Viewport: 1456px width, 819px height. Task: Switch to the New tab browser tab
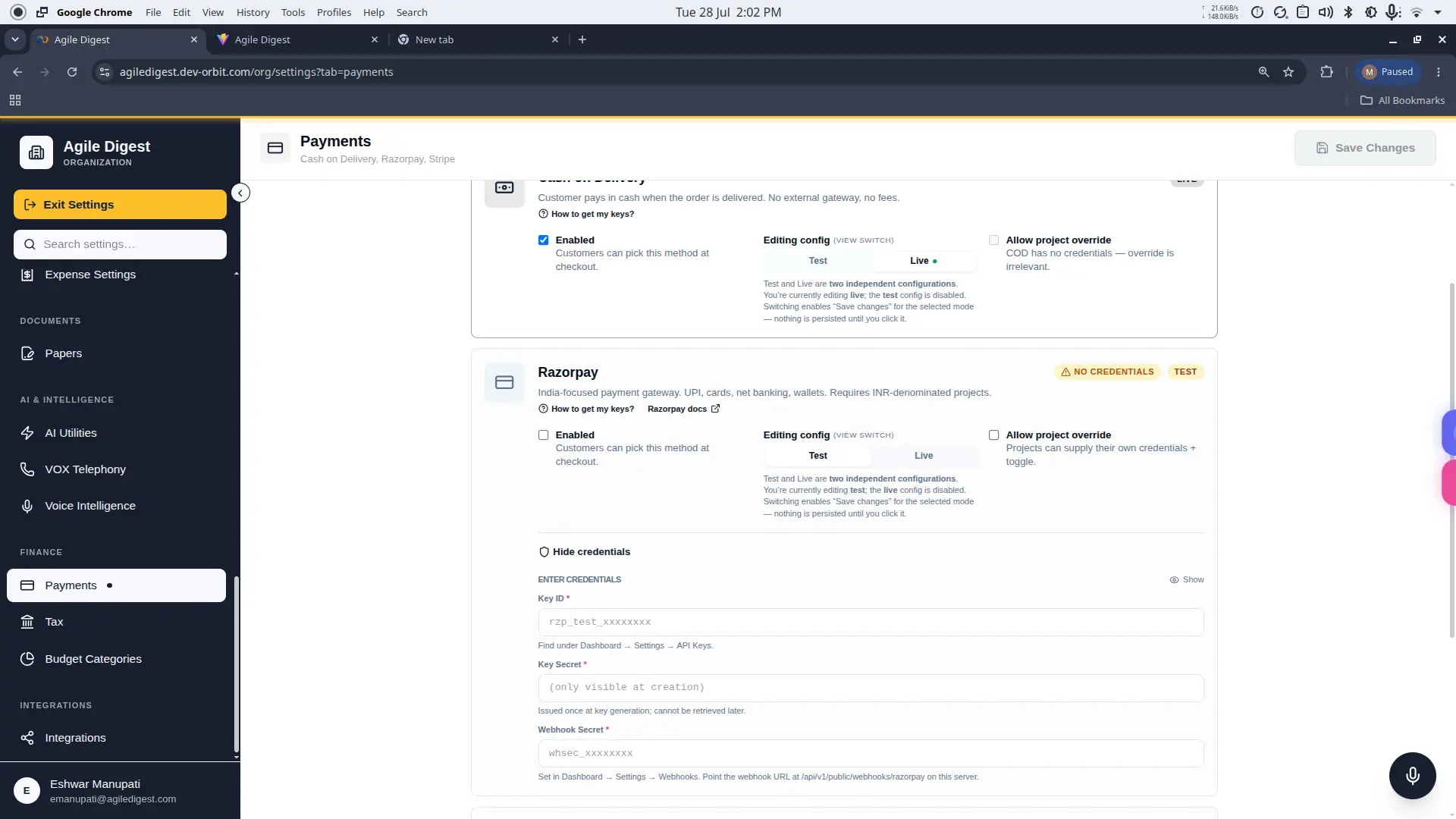click(x=479, y=39)
